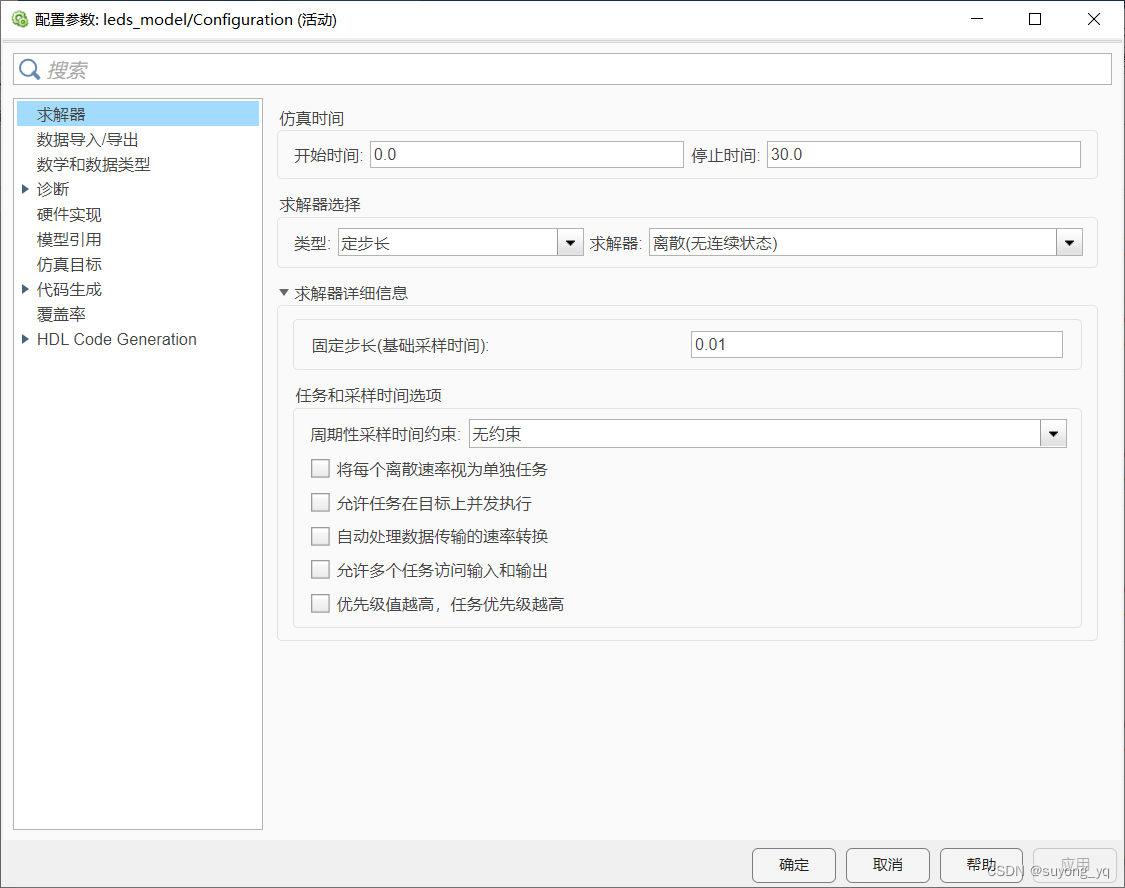
Task: Maximize the configuration window
Action: coord(1035,19)
